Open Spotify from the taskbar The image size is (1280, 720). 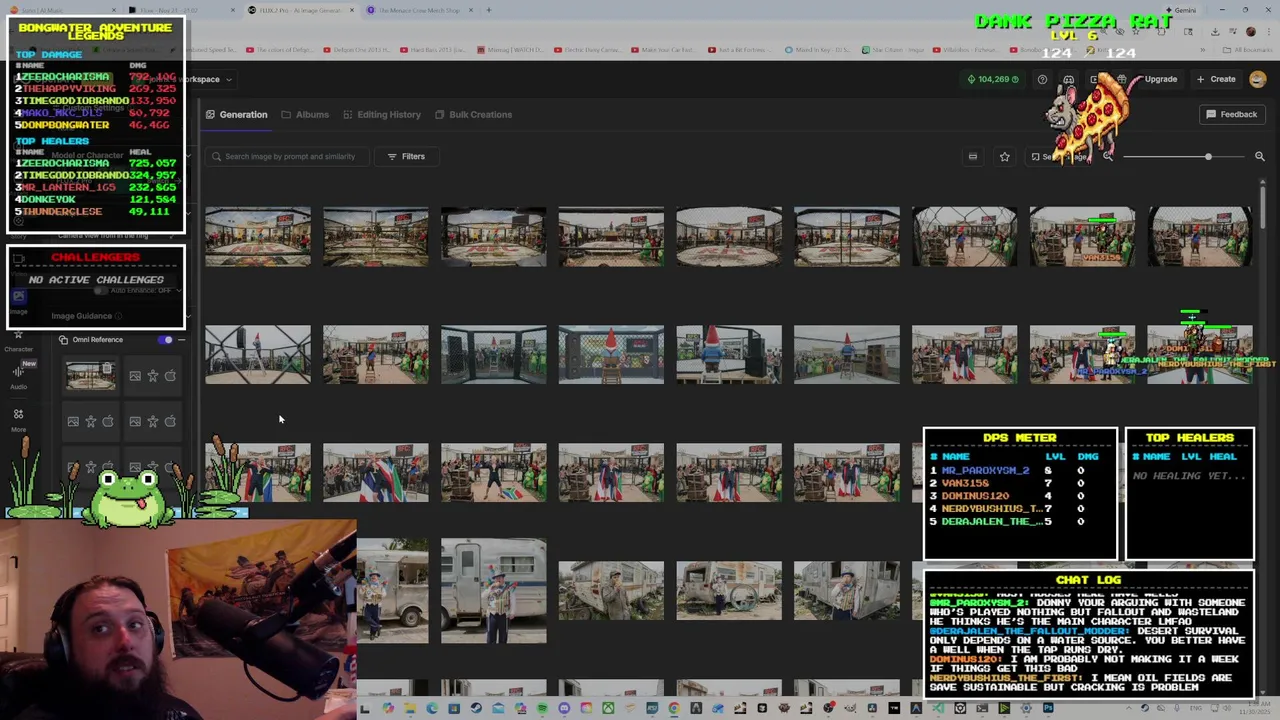coord(542,709)
